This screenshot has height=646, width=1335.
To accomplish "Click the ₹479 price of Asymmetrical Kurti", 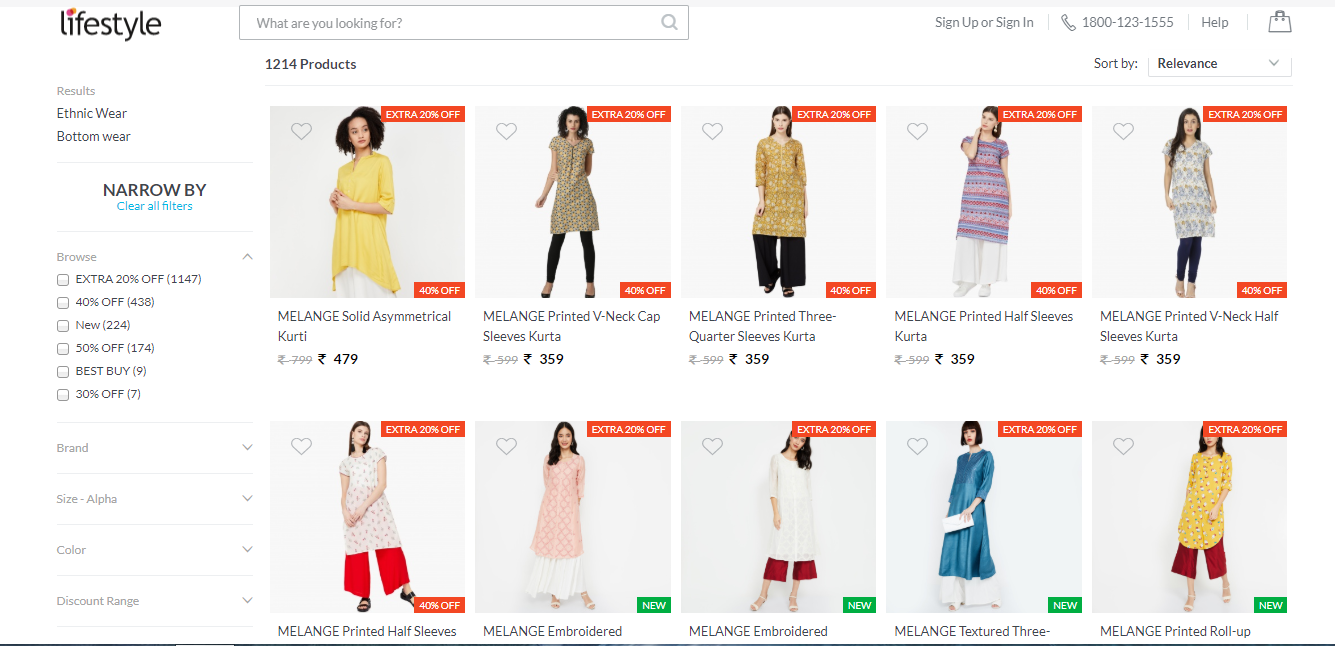I will point(338,359).
